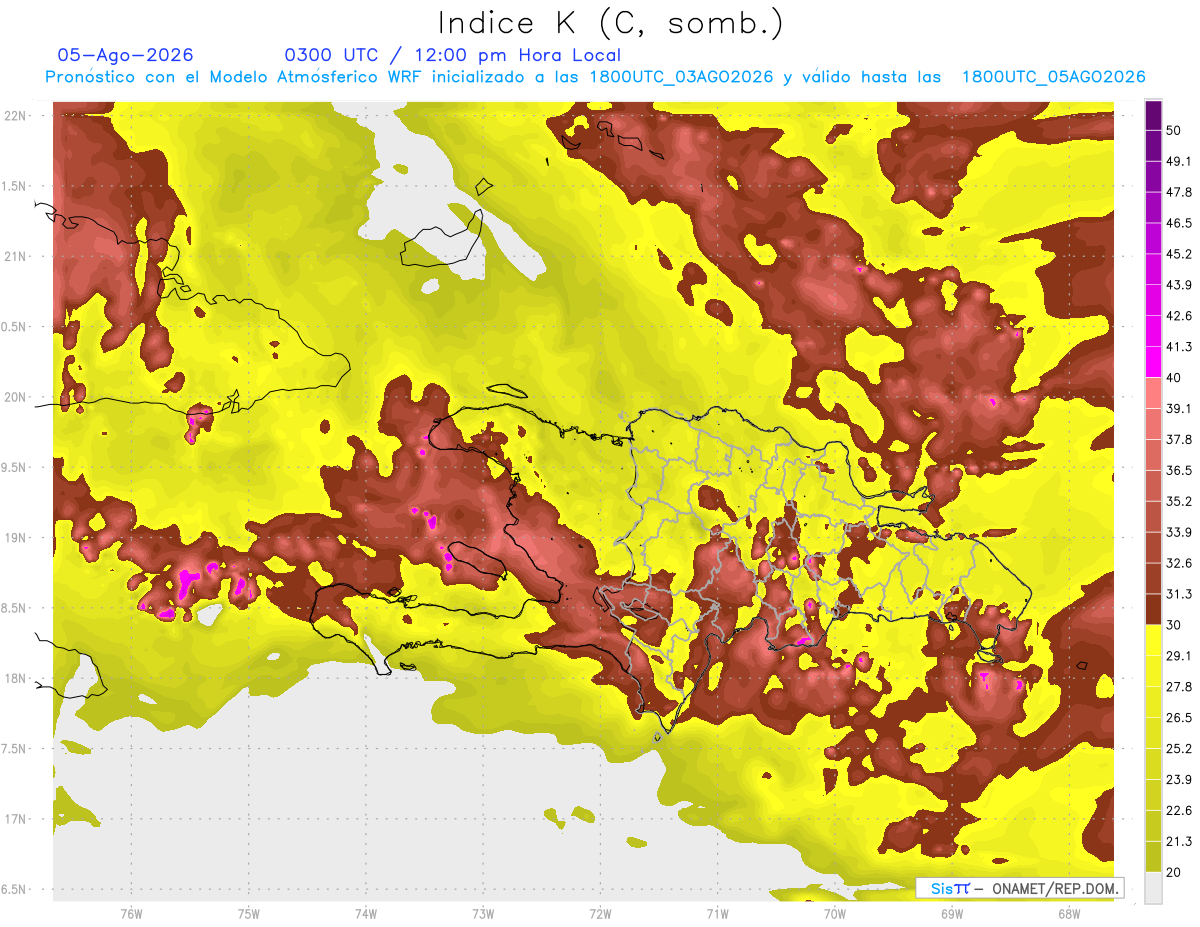Viewport: 1200px width, 927px height.
Task: Click the "21N" latitude label
Action: [x=14, y=256]
